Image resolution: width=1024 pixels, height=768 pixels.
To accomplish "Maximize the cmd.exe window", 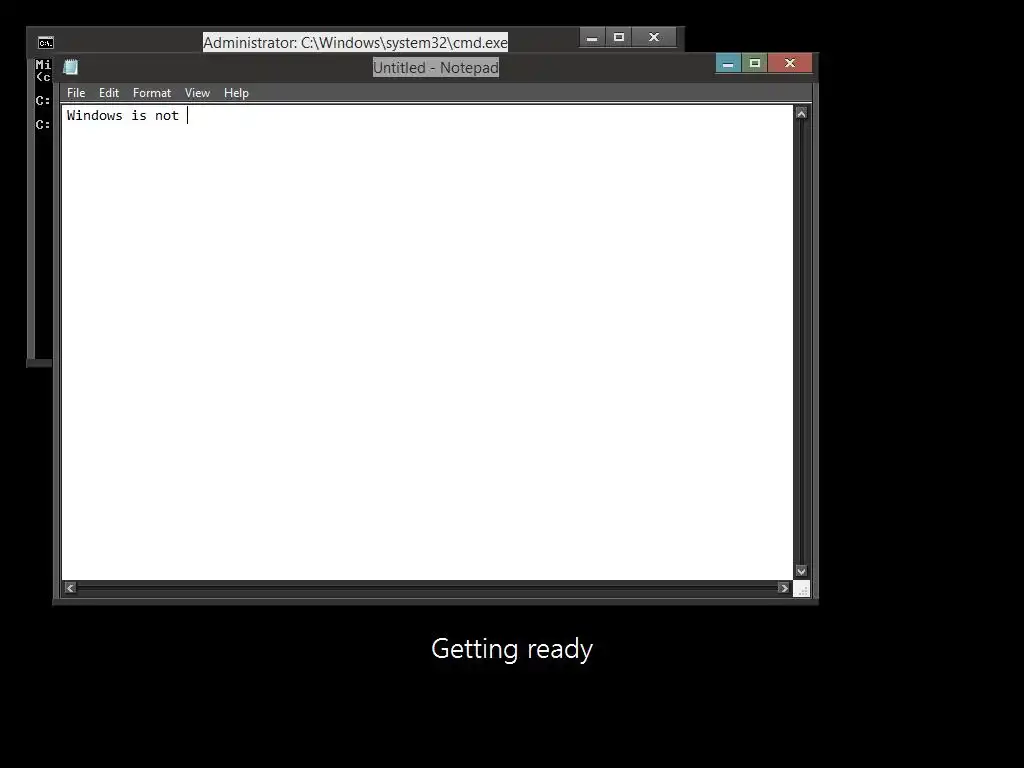I will pos(618,37).
